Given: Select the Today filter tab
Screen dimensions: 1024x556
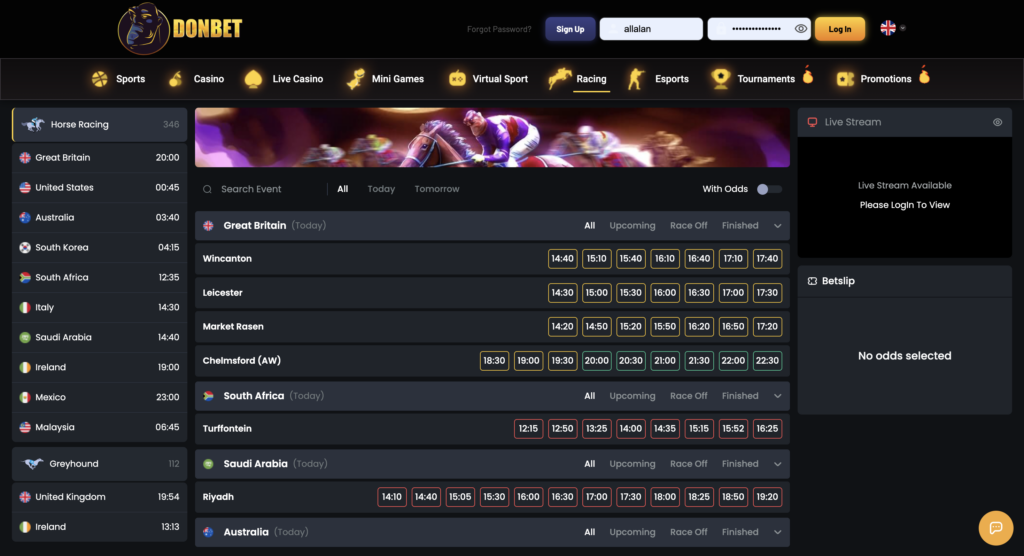Looking at the screenshot, I should coord(381,189).
